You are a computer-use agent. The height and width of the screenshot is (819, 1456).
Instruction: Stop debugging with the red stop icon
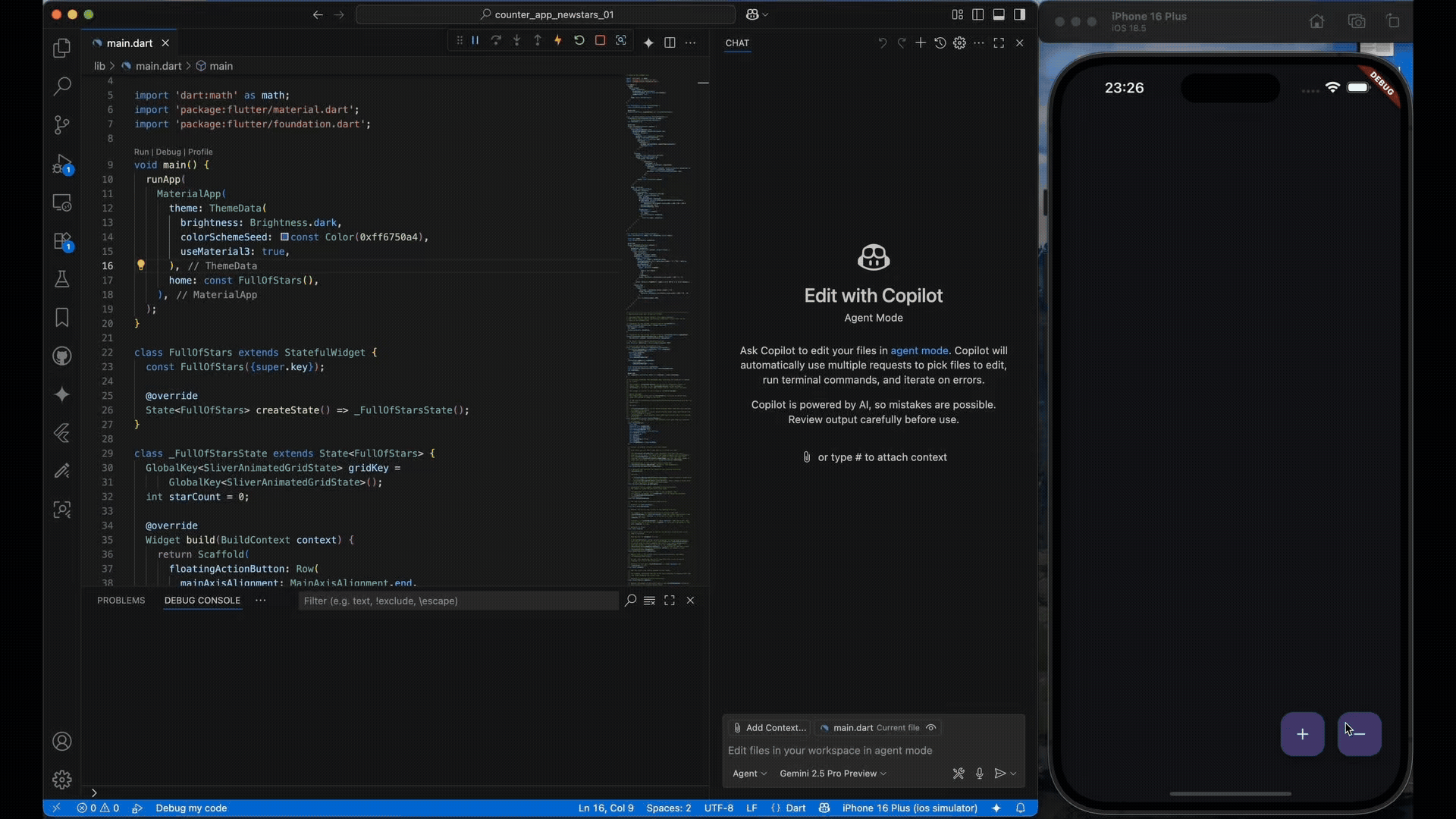coord(601,40)
